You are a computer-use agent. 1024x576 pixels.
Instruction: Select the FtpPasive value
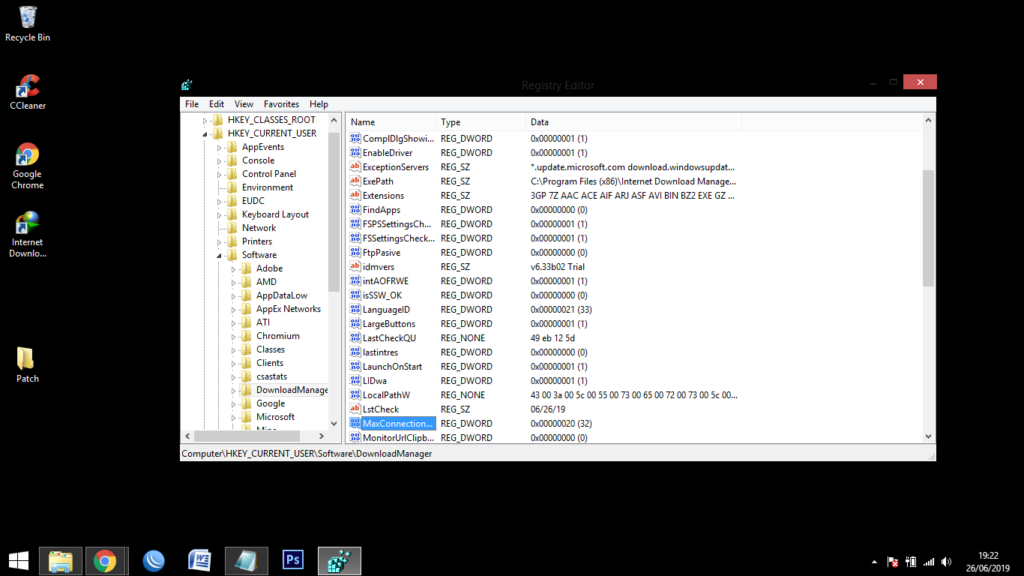(x=381, y=252)
